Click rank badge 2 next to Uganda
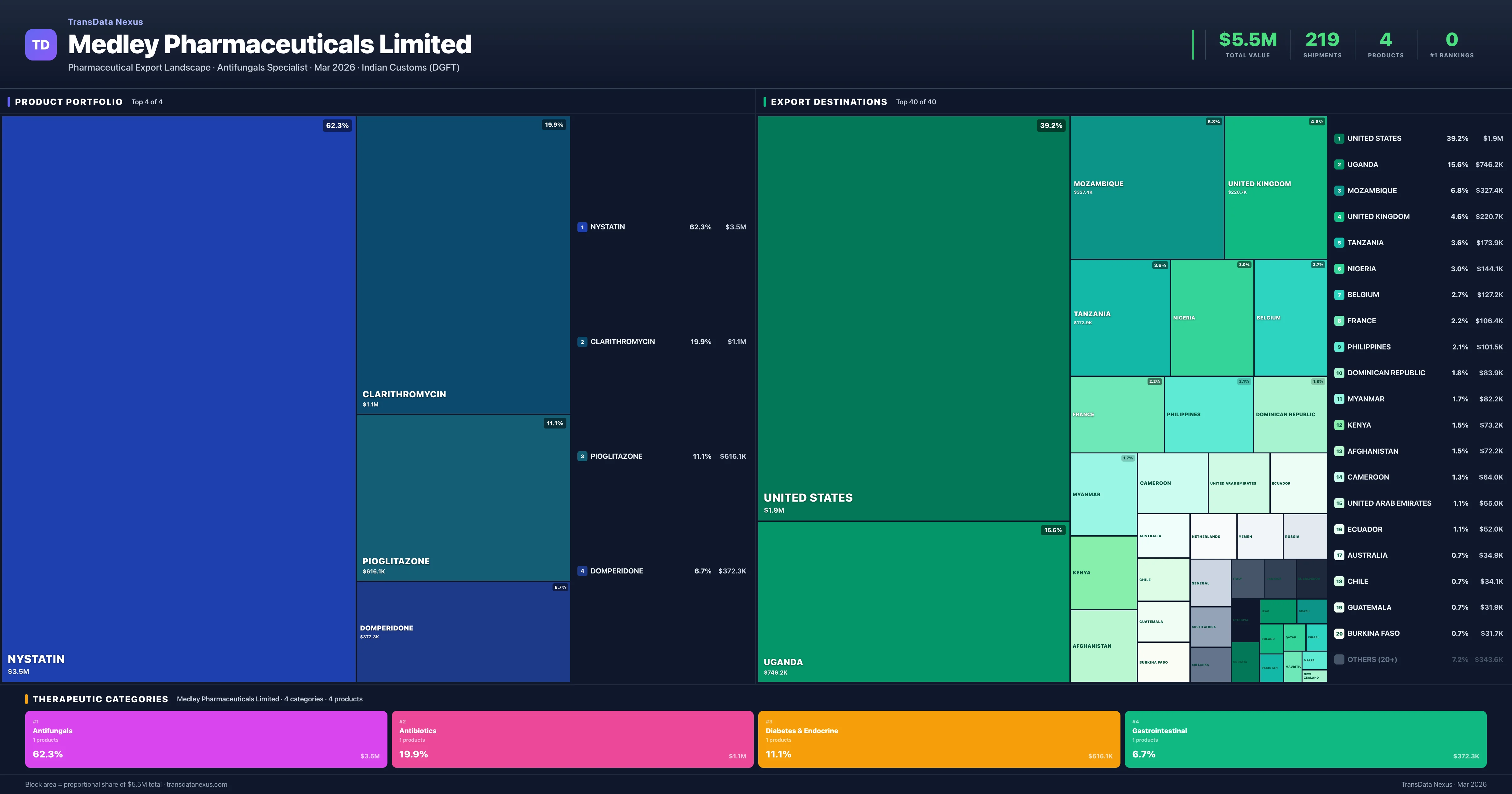 (x=1339, y=164)
